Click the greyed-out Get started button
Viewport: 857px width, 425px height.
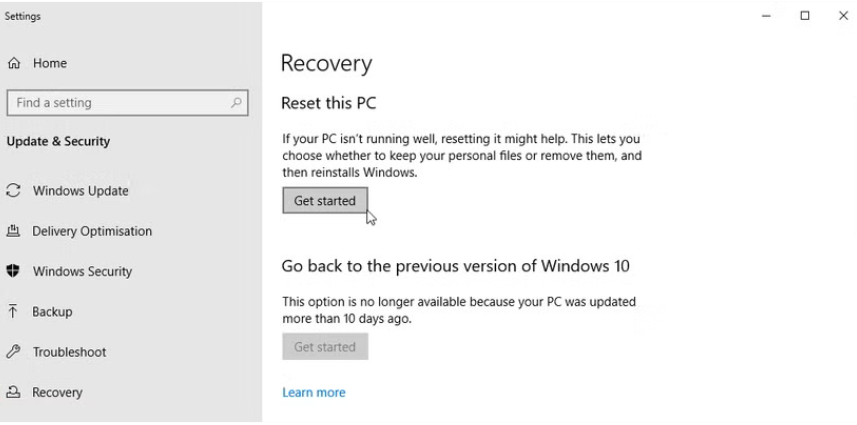pyautogui.click(x=325, y=347)
